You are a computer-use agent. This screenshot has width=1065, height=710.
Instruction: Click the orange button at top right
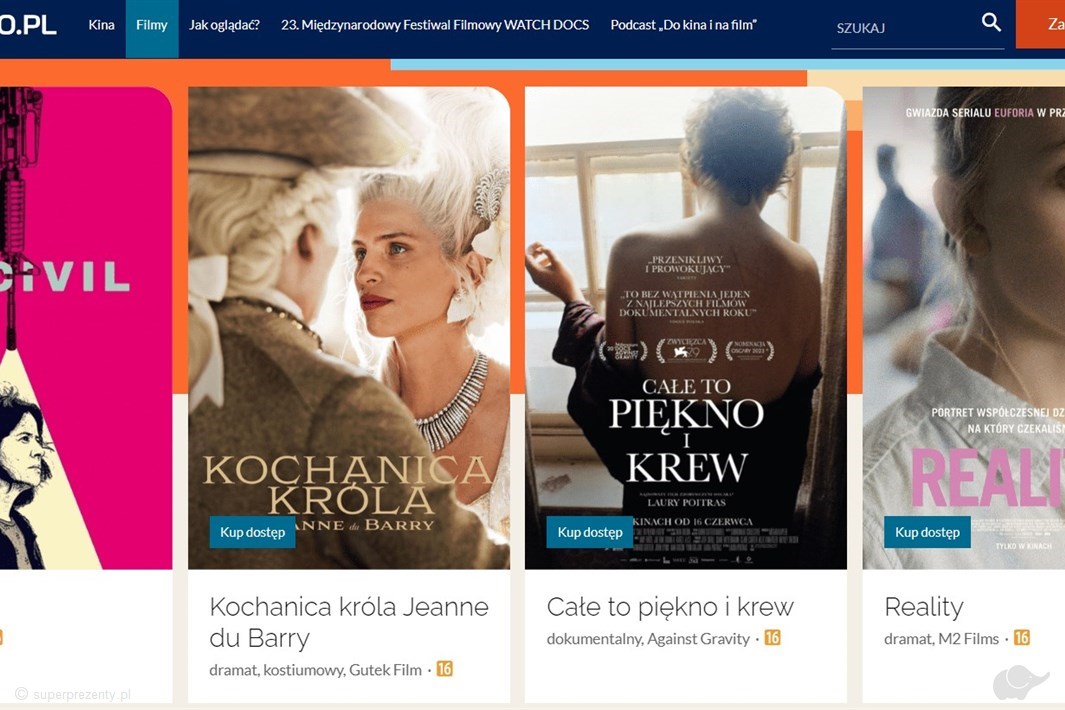(x=1041, y=24)
